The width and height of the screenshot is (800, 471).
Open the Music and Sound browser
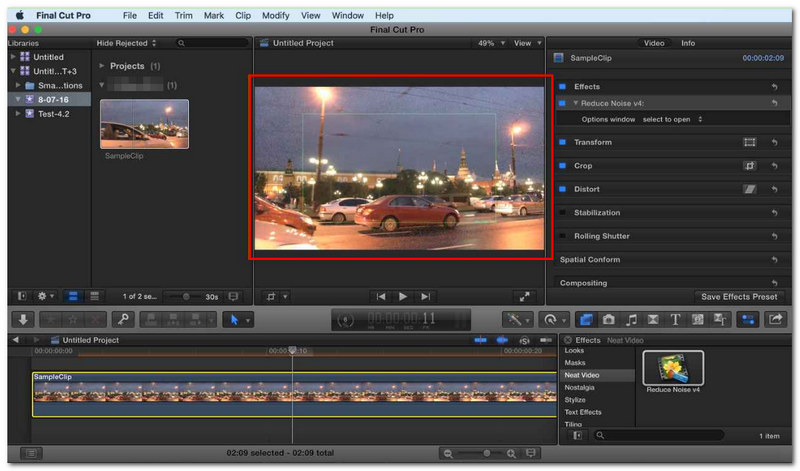631,320
